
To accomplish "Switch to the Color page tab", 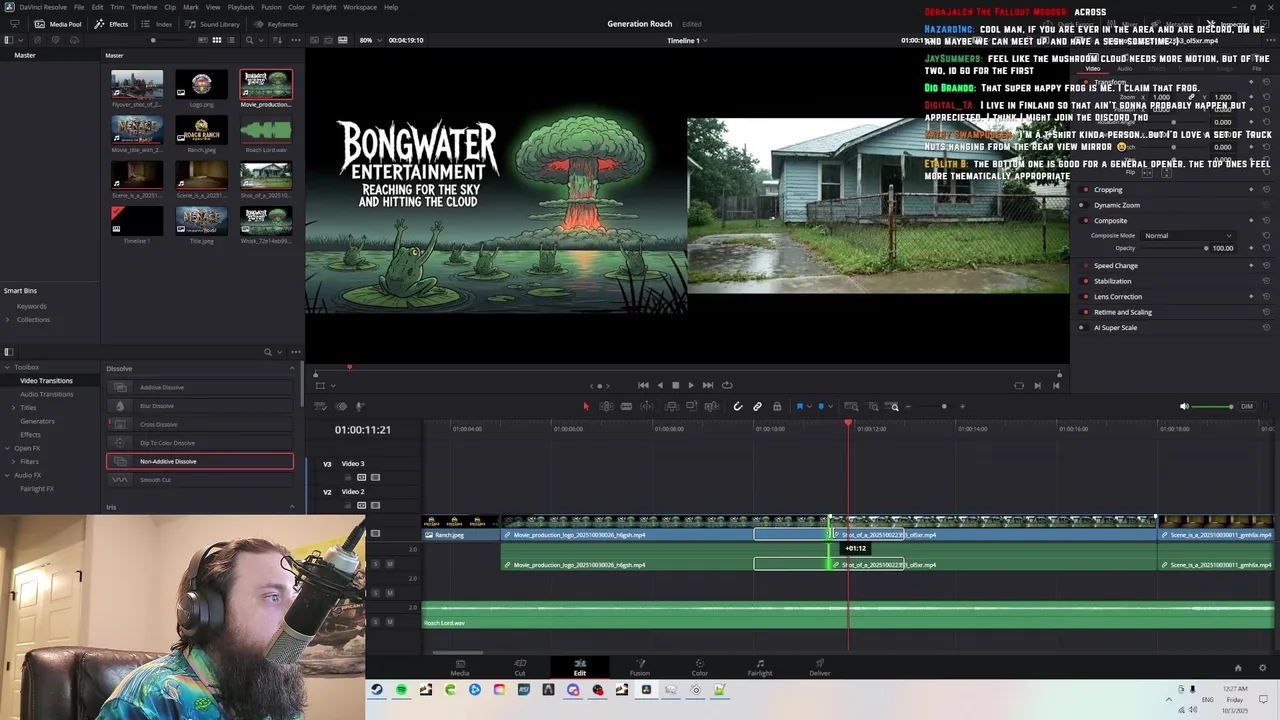I will 699,667.
